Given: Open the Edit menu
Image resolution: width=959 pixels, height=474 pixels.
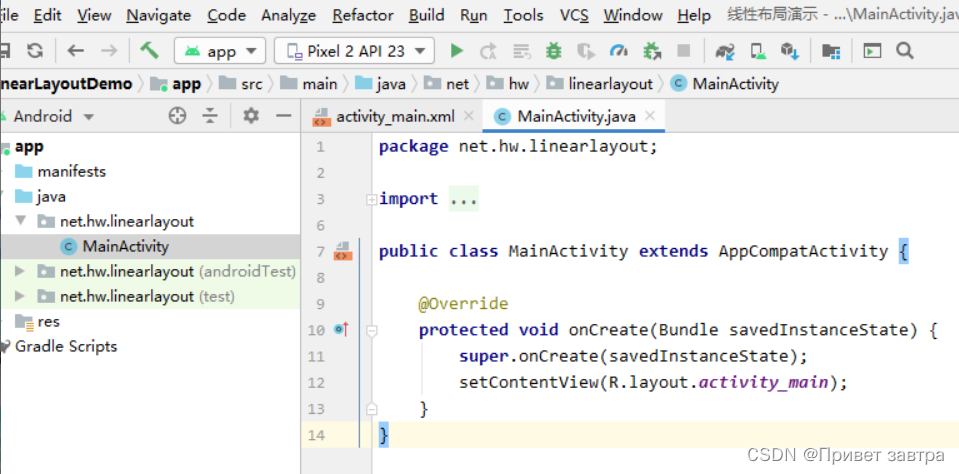Looking at the screenshot, I should click(48, 15).
